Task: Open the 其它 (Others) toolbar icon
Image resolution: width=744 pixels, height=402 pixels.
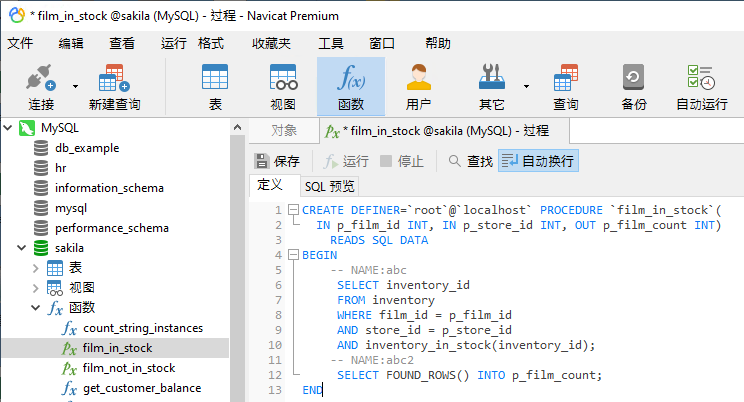Action: pos(492,87)
